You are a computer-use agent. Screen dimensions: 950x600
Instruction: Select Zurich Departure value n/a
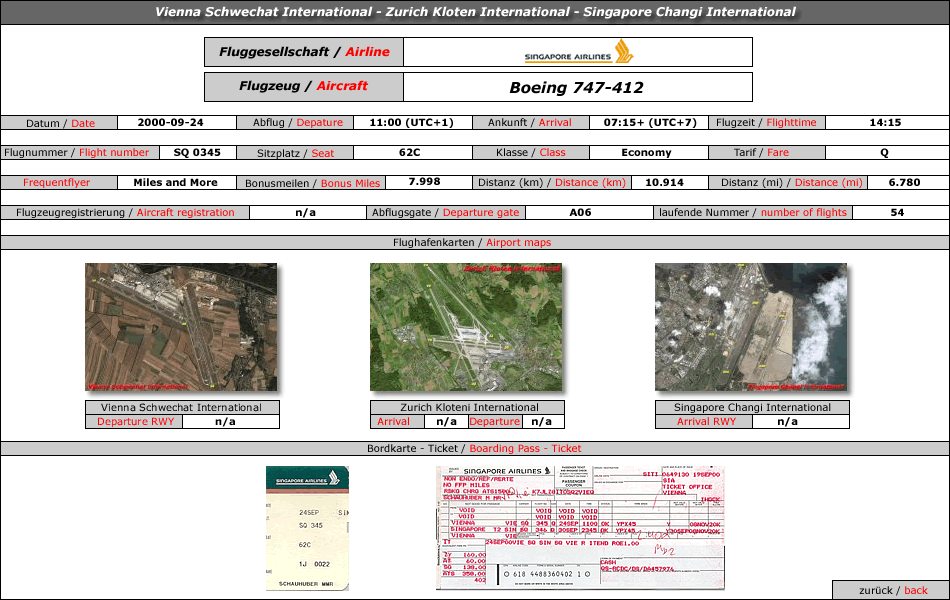click(542, 422)
